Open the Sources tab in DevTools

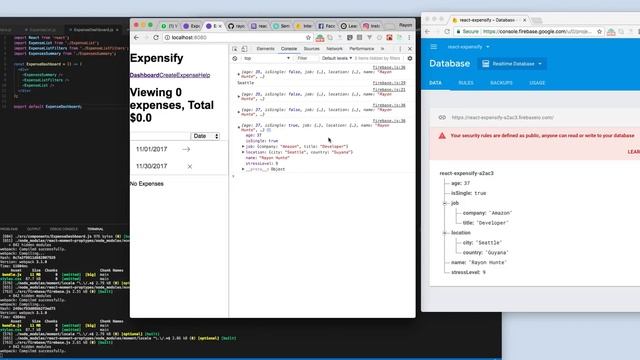[311, 49]
